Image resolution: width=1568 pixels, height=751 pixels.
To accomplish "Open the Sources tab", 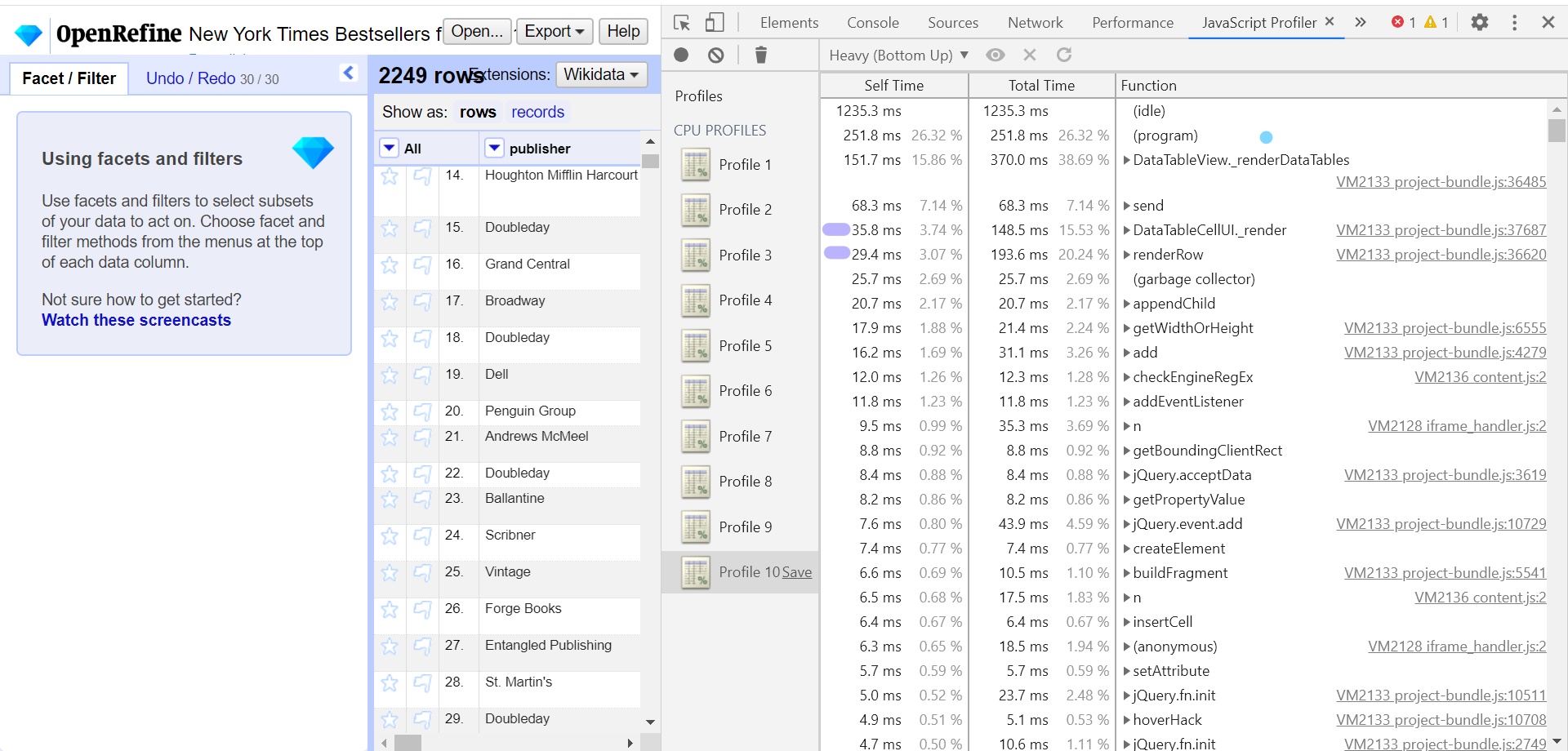I will [953, 23].
